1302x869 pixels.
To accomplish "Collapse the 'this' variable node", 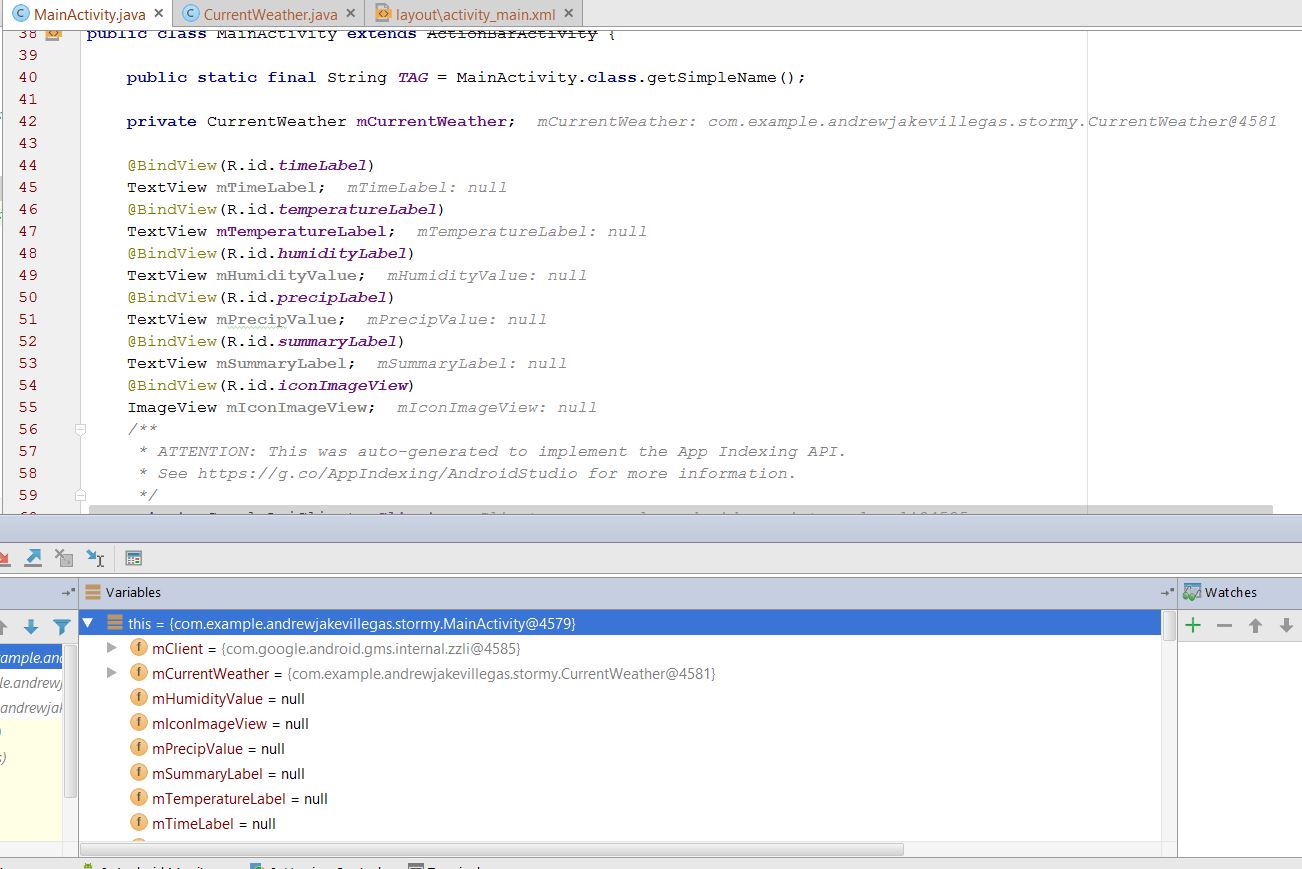I will click(88, 623).
